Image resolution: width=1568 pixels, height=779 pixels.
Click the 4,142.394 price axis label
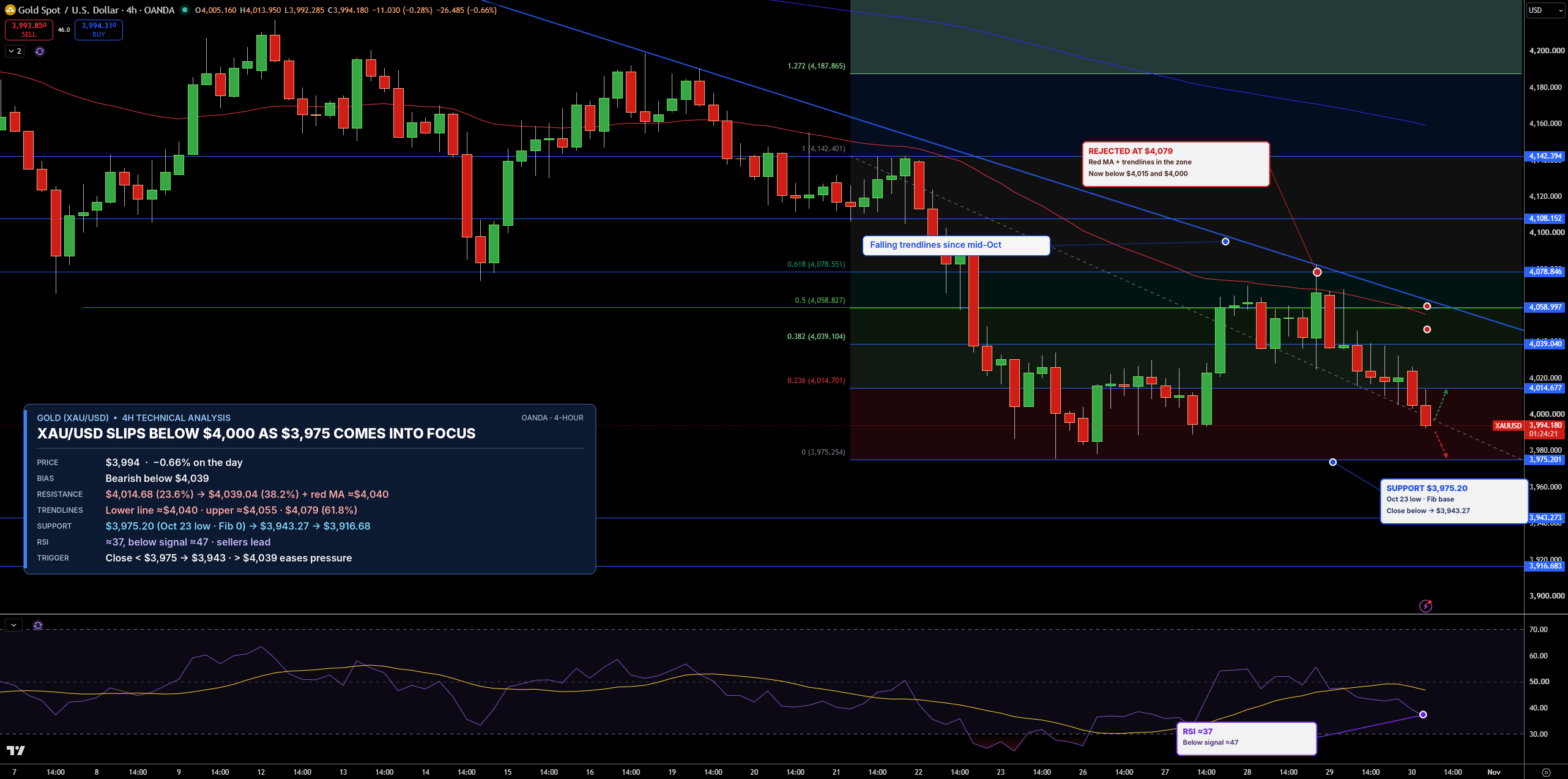point(1545,156)
